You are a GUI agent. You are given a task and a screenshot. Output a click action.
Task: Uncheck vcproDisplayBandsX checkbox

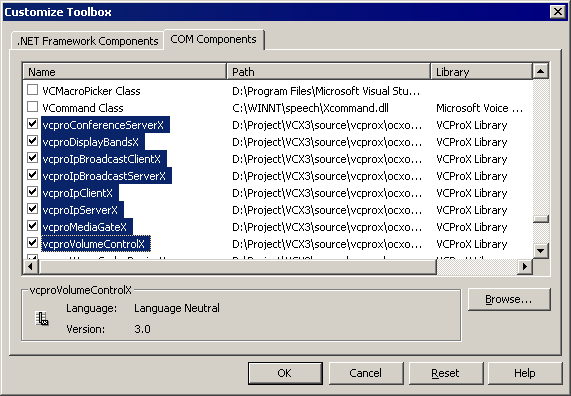coord(32,141)
